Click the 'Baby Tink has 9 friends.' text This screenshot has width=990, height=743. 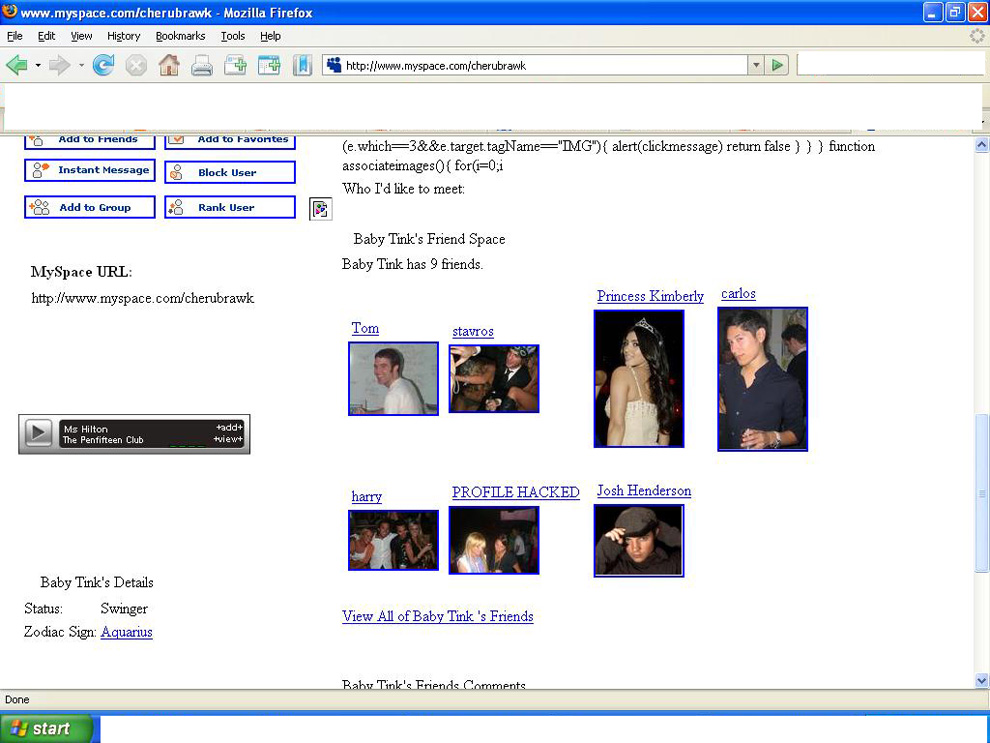pos(412,264)
